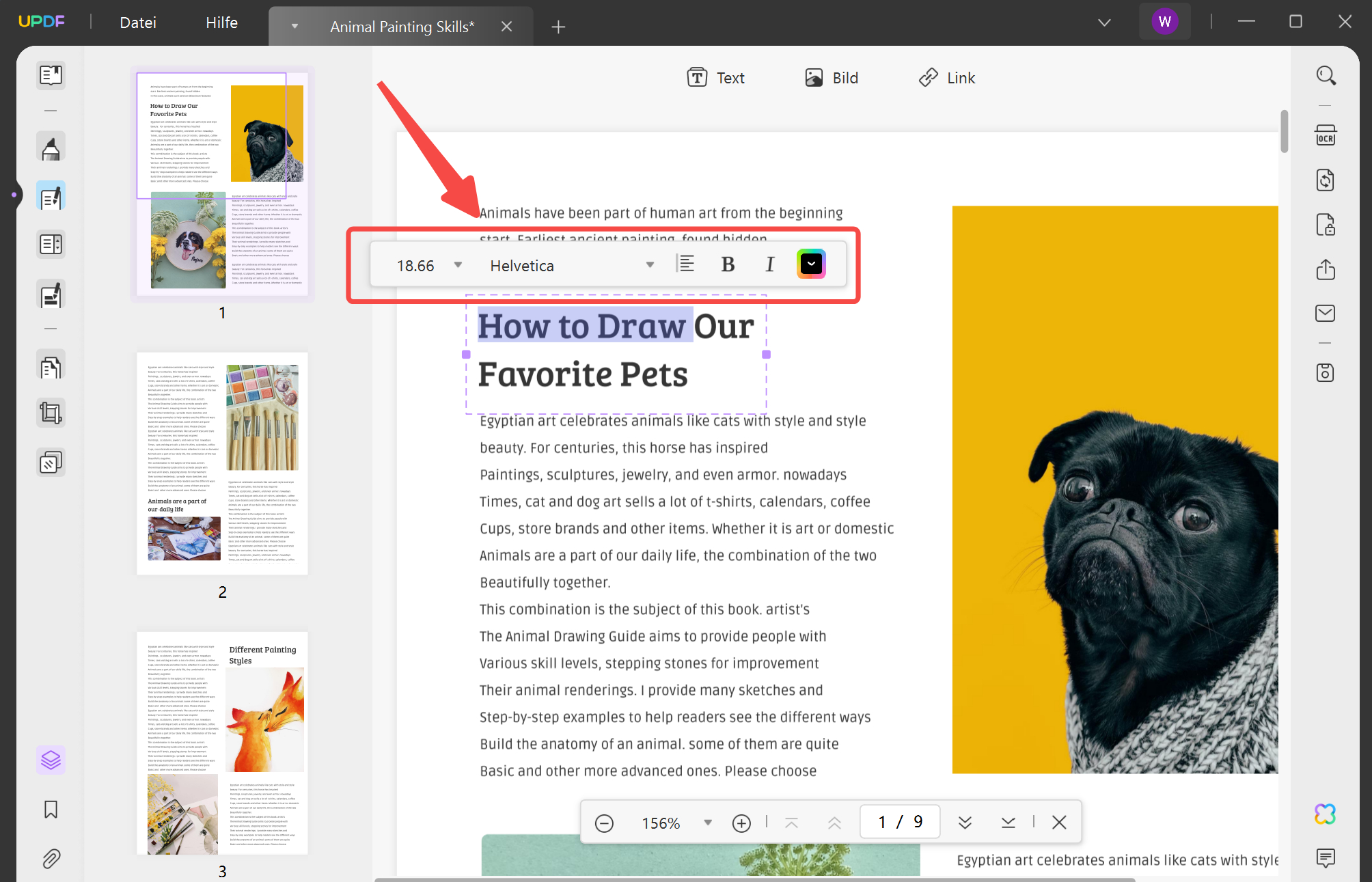Viewport: 1372px width, 882px height.
Task: Zoom in using the plus button
Action: coord(741,823)
